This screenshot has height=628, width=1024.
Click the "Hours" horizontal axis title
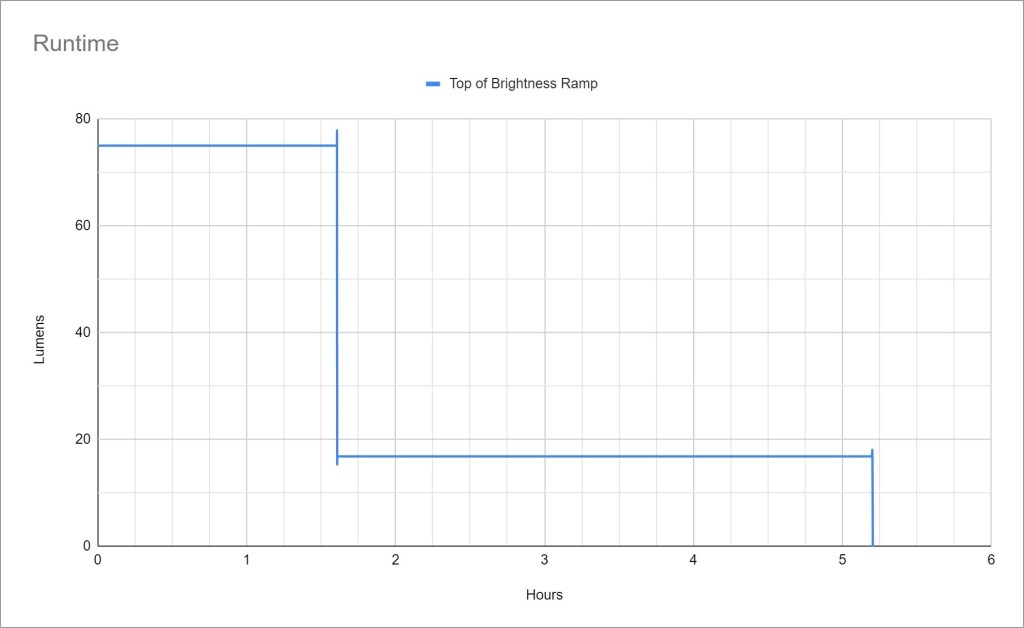544,595
